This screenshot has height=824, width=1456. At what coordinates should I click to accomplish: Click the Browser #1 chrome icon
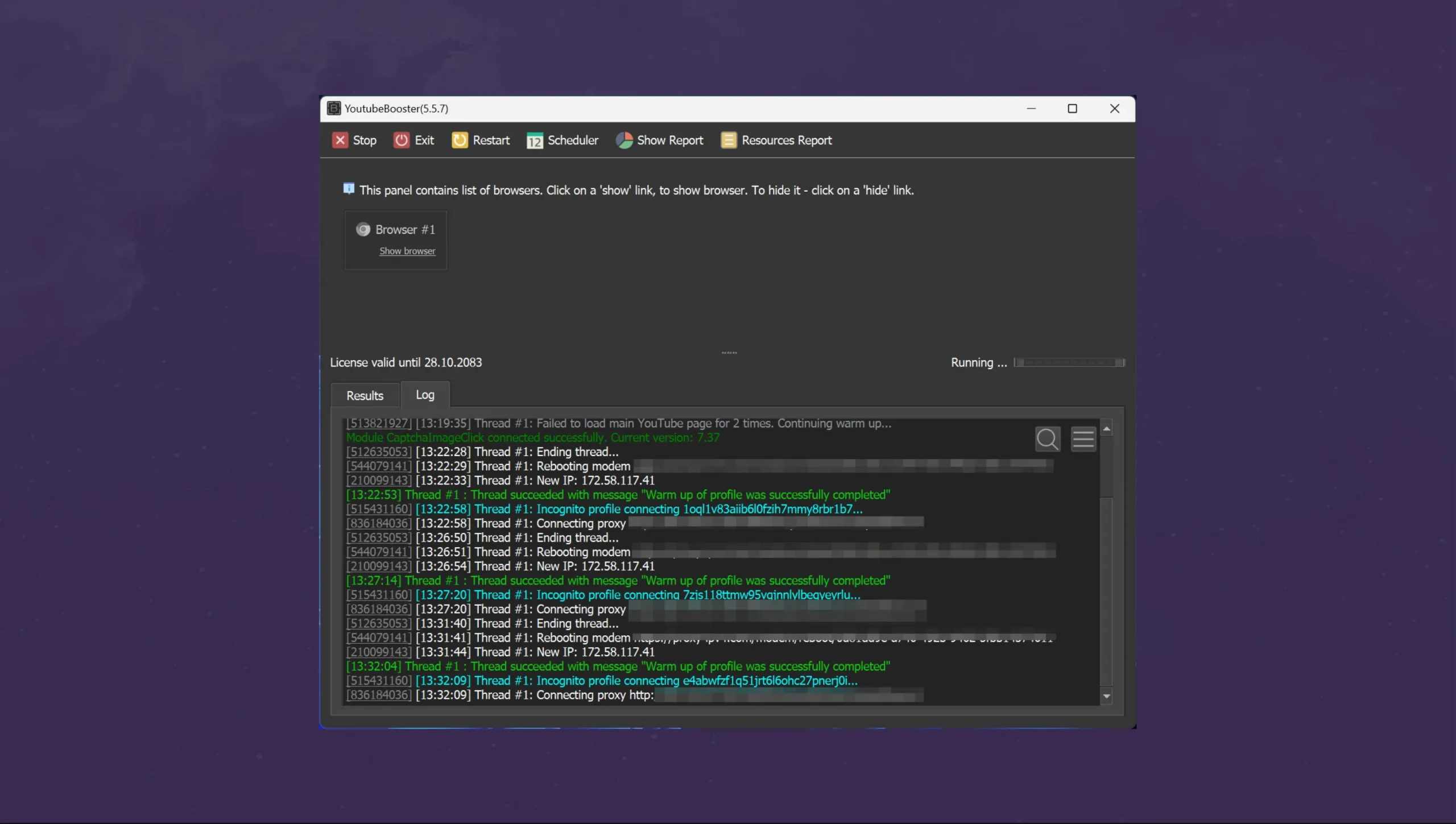point(363,230)
